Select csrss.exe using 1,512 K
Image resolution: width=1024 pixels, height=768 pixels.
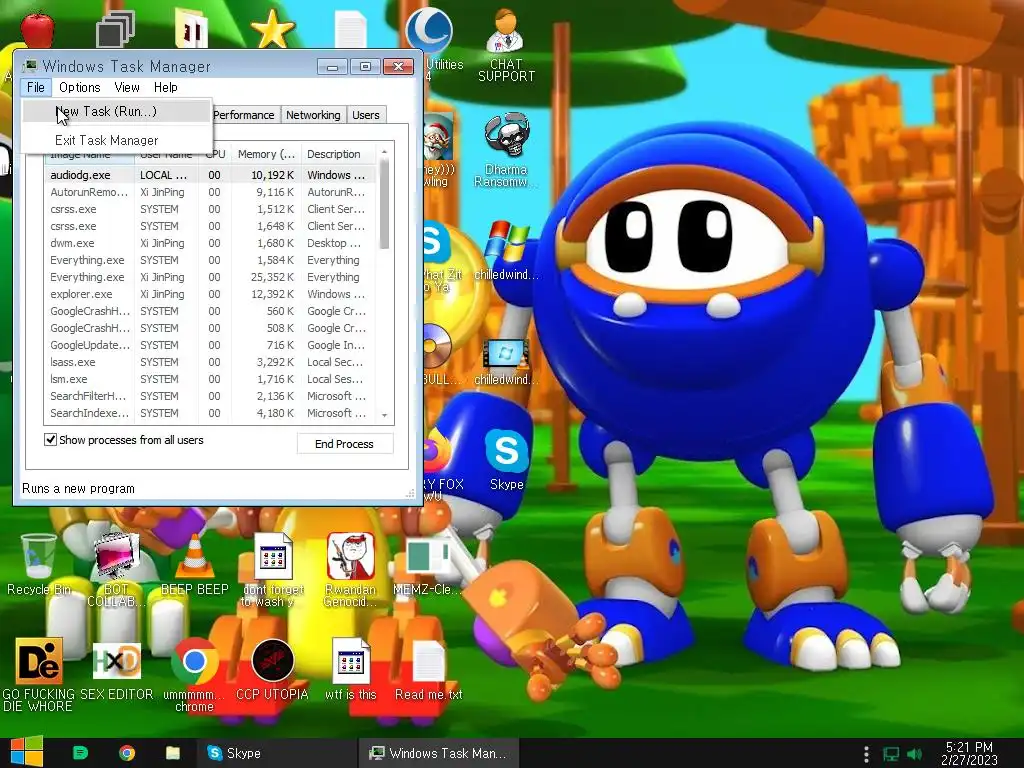[x=211, y=209]
